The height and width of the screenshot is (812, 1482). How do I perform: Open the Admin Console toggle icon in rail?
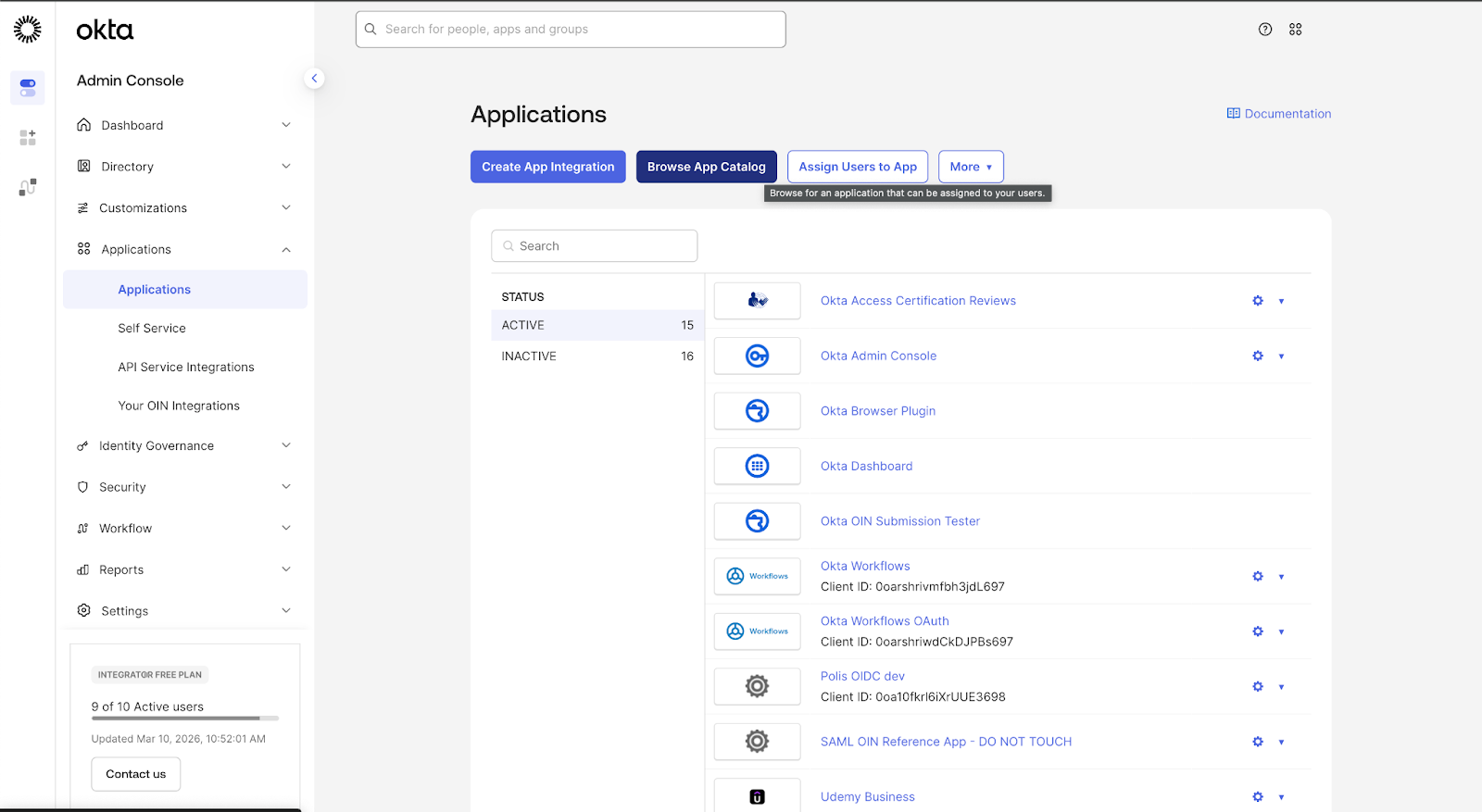(28, 88)
